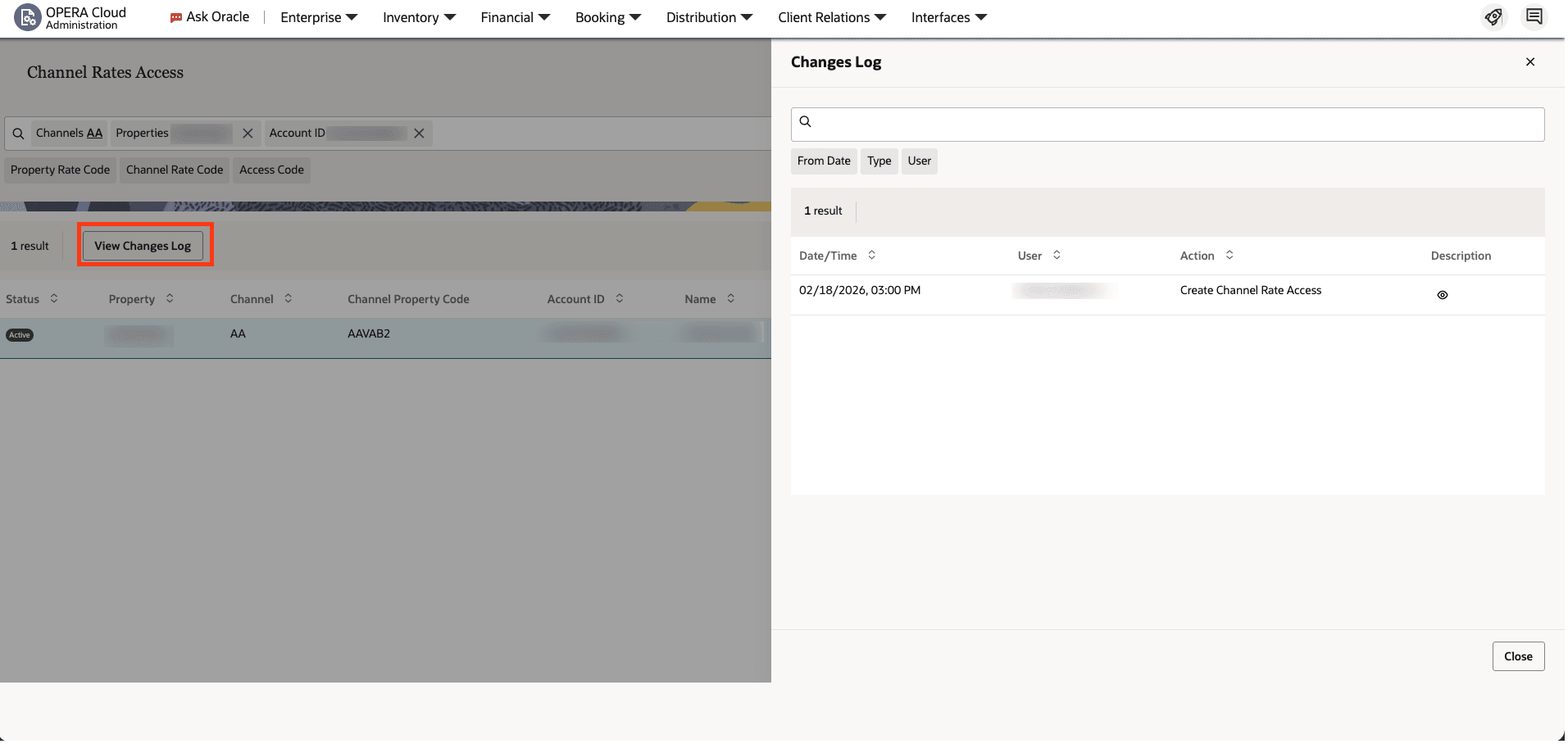Add Access Code filter
The width and height of the screenshot is (1568, 744).
tap(271, 170)
